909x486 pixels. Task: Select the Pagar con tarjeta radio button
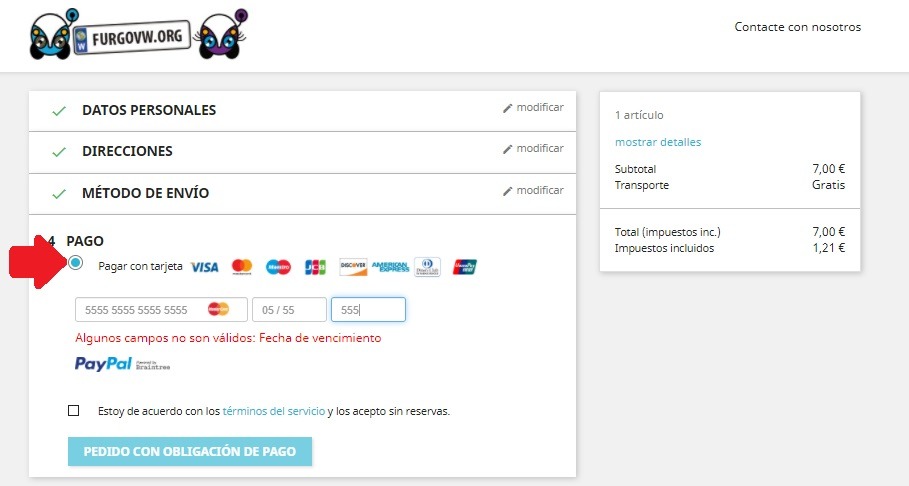click(75, 263)
